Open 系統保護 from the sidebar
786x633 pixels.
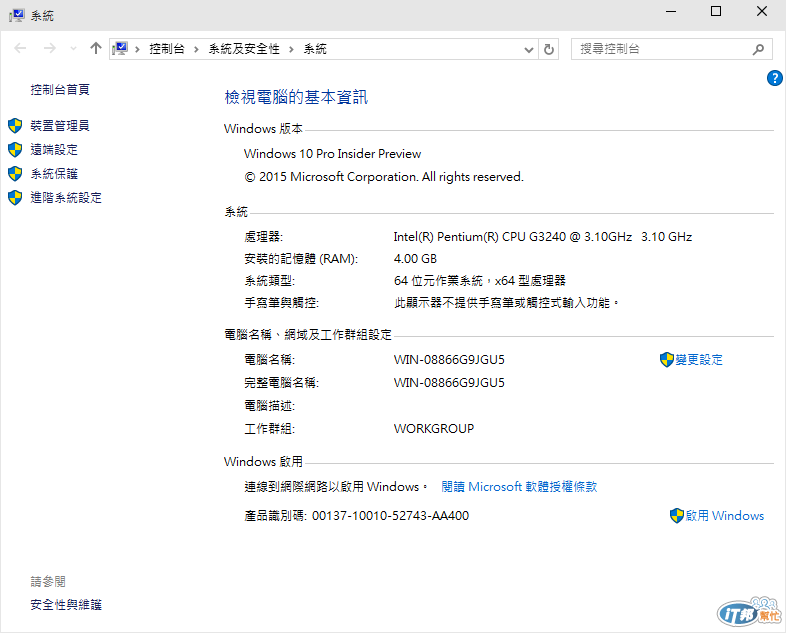(x=54, y=173)
